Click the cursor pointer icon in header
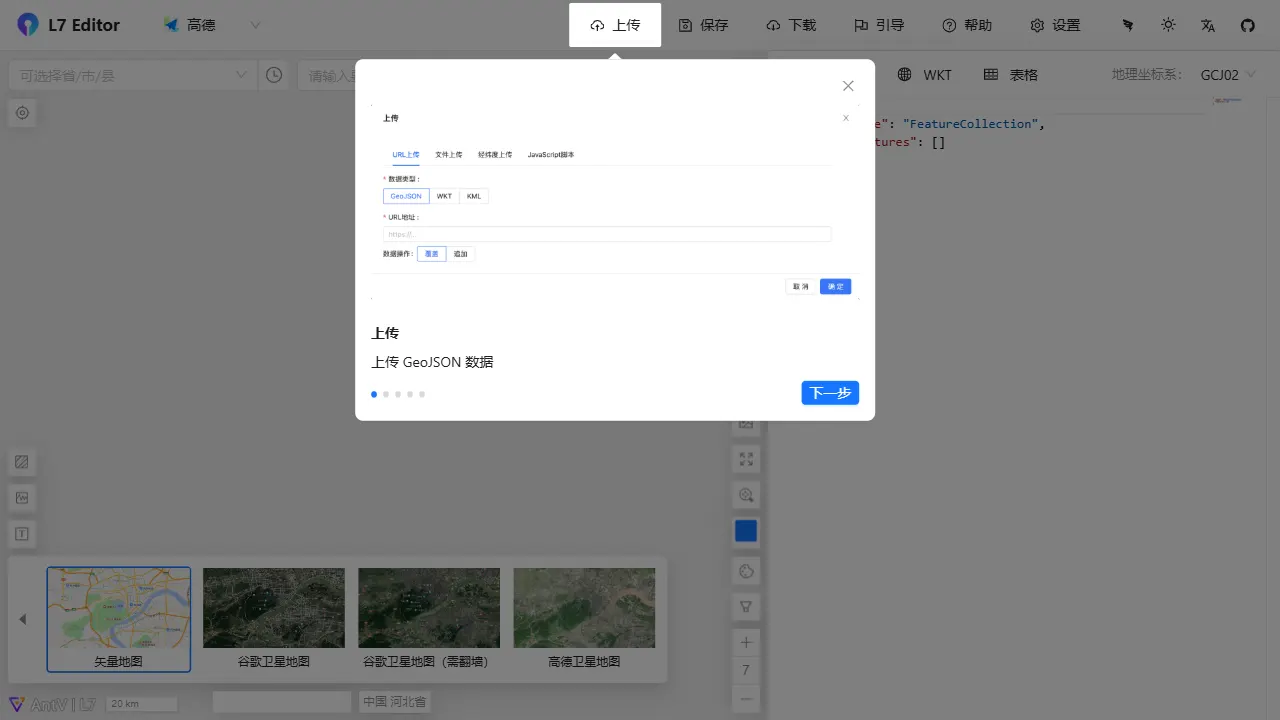This screenshot has width=1280, height=720. (1128, 25)
